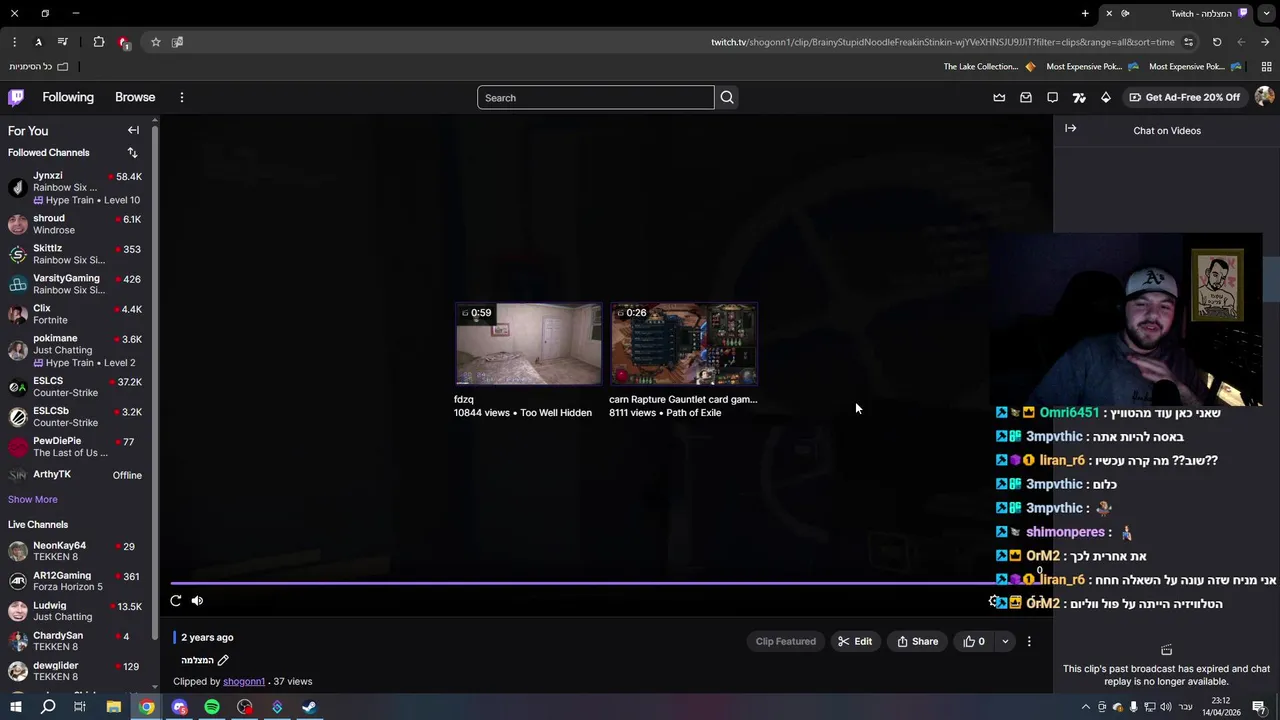Open Windows Start menu
1280x720 pixels.
pyautogui.click(x=15, y=707)
